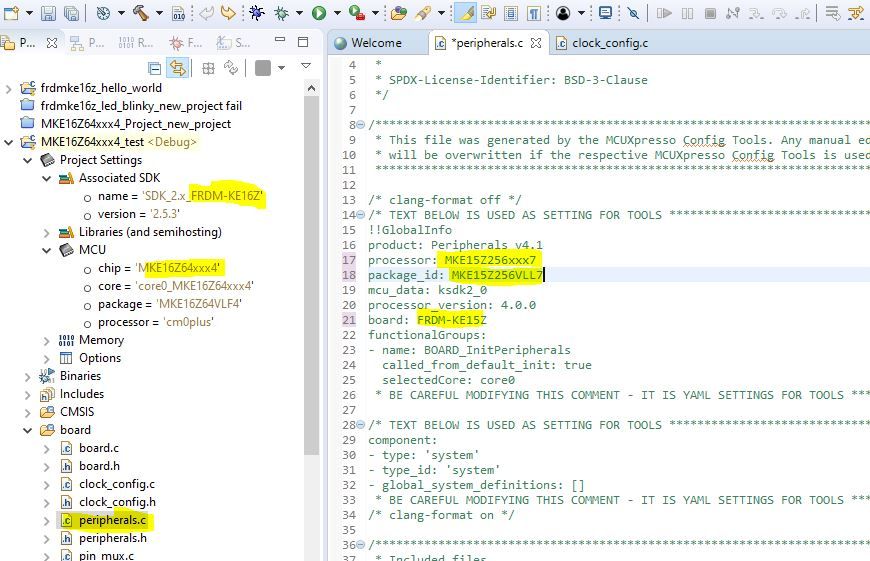This screenshot has height=561, width=870.
Task: Click the green bug Debug icon
Action: click(x=281, y=13)
